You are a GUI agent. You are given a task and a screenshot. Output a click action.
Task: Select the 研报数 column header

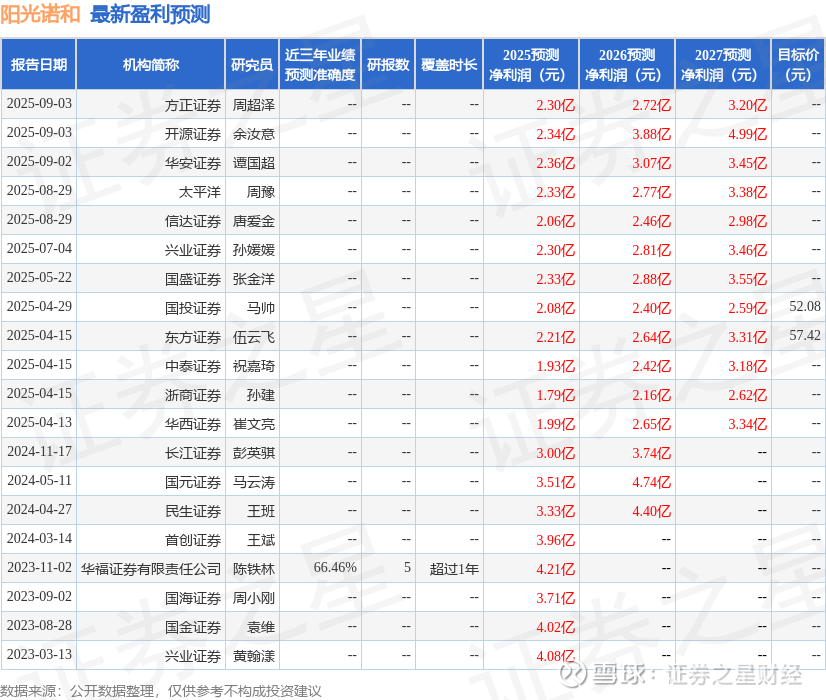coord(388,64)
